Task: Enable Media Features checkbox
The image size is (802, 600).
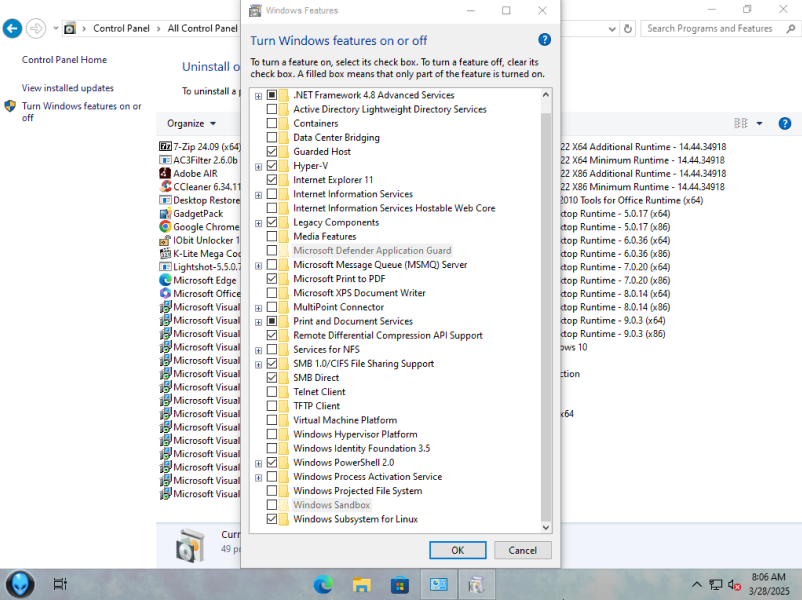Action: (272, 236)
